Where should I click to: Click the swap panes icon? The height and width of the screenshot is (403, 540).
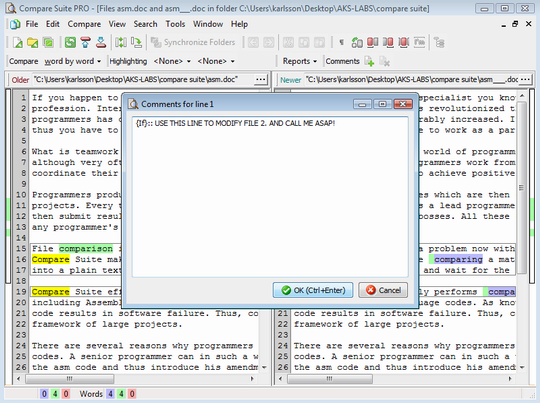pyautogui.click(x=121, y=42)
